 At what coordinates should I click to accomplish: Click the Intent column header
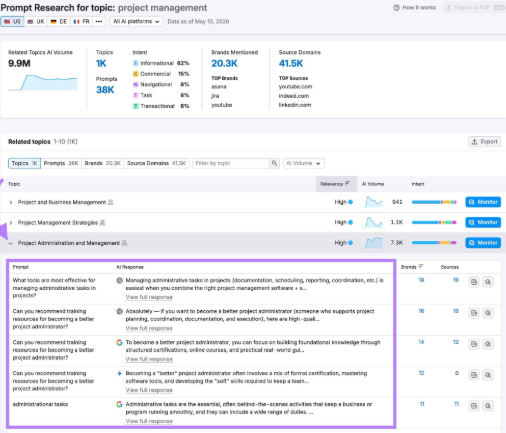click(418, 184)
